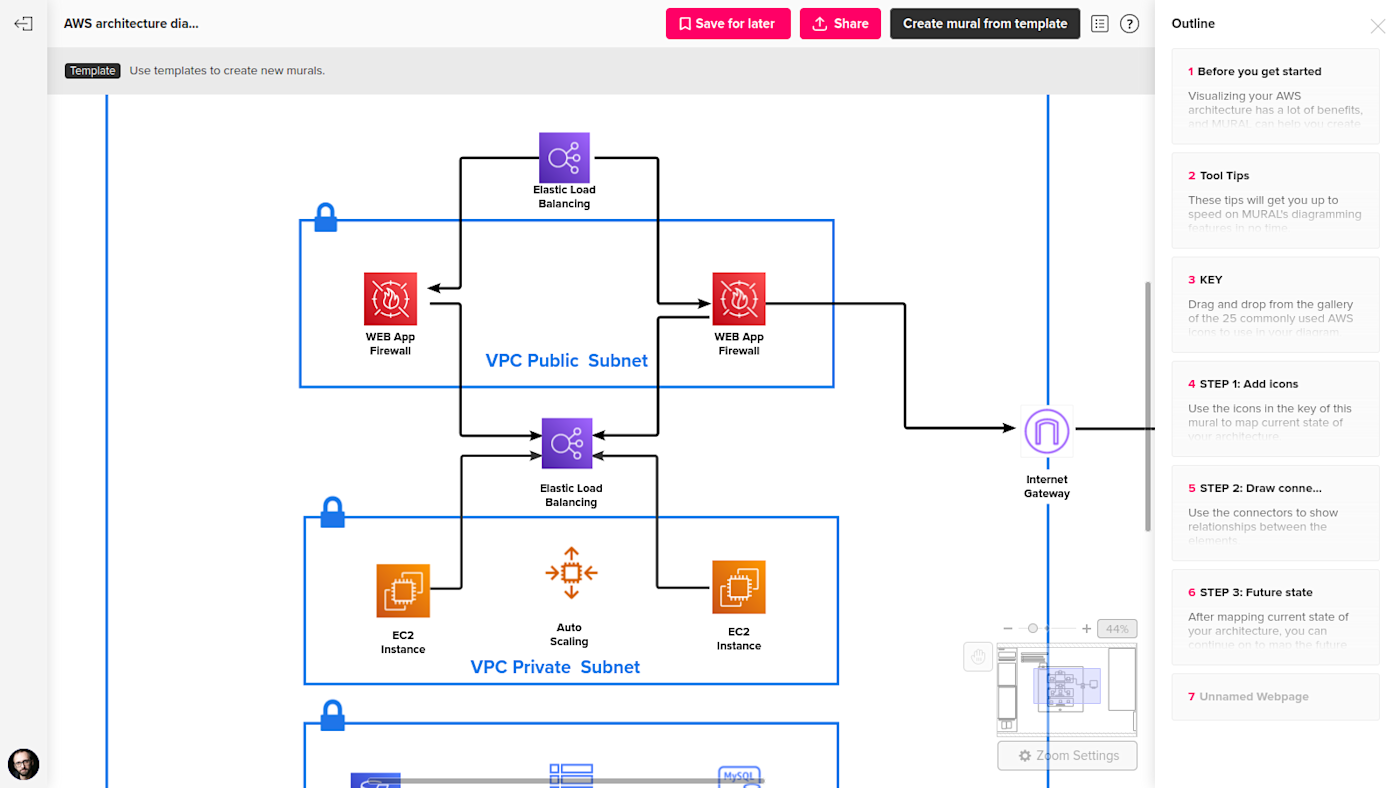Click the Save for later button
Screen dimensions: 1400x788
pyautogui.click(x=728, y=24)
